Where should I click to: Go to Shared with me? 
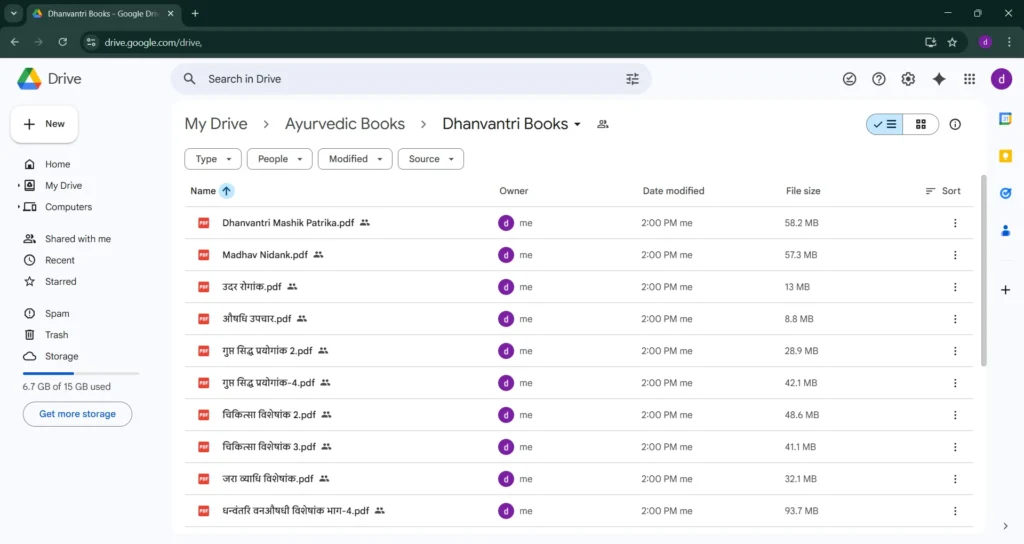pos(77,239)
